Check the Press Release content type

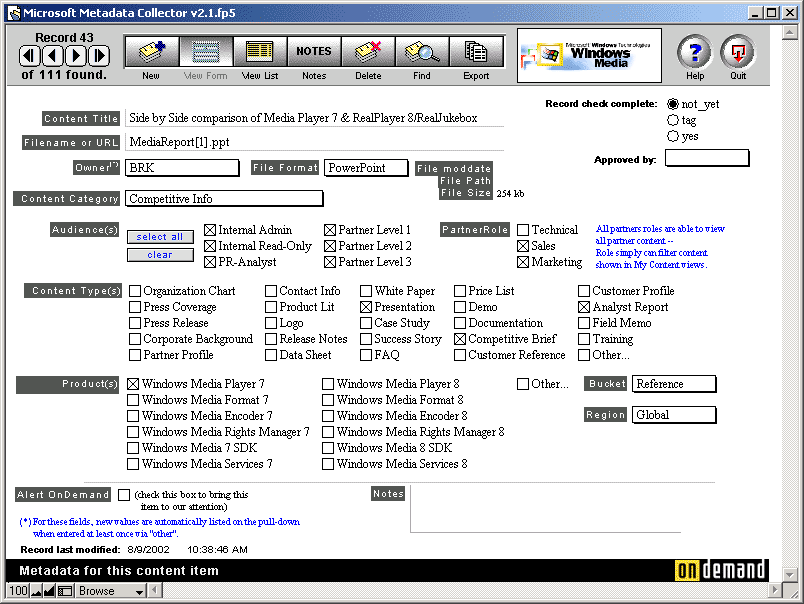[x=135, y=323]
